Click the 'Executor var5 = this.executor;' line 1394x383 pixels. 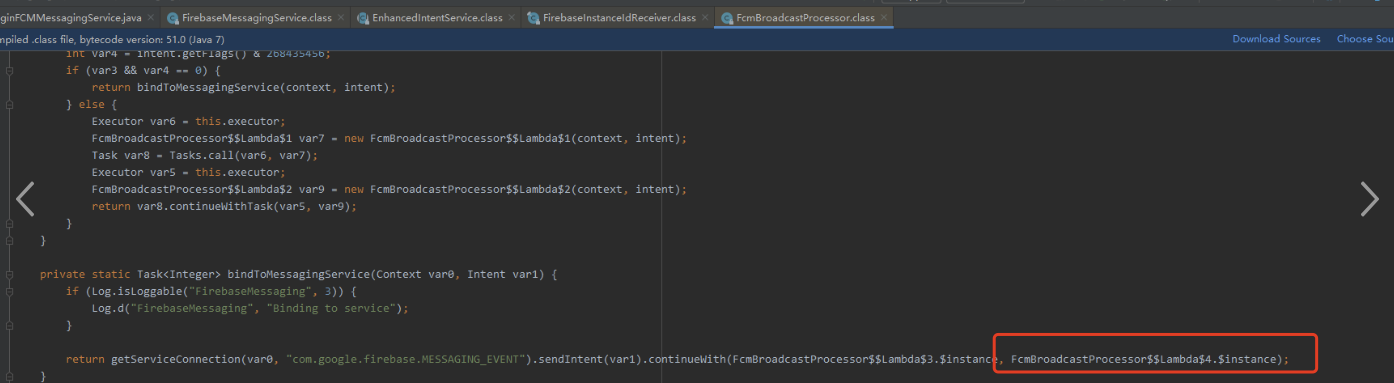(188, 172)
